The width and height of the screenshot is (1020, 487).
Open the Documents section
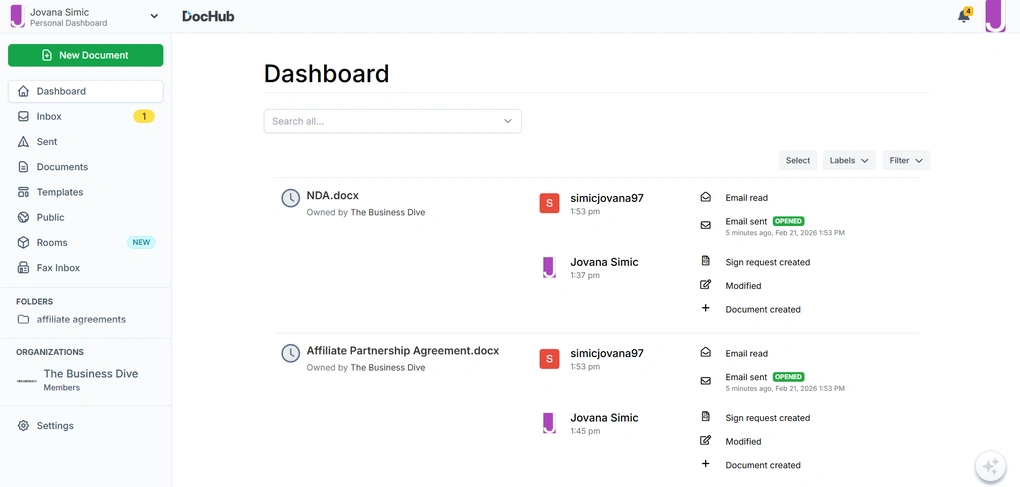85,167
